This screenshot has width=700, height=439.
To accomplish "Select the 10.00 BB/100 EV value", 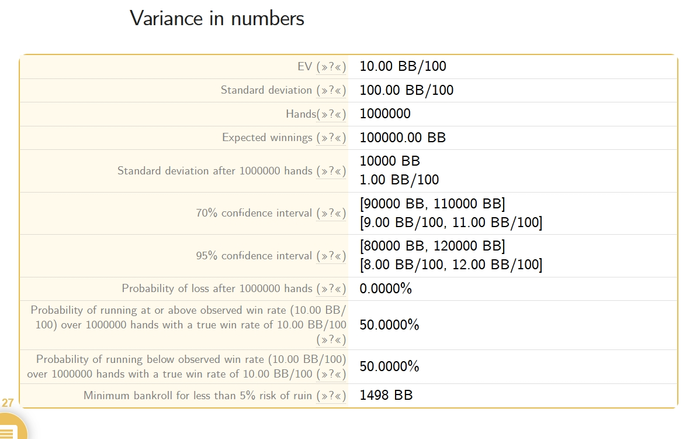I will 403,67.
